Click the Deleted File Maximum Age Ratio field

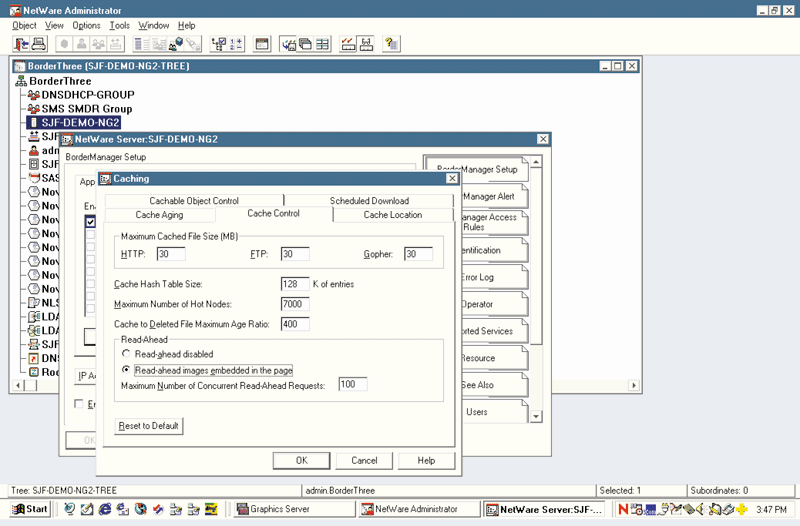pyautogui.click(x=295, y=324)
